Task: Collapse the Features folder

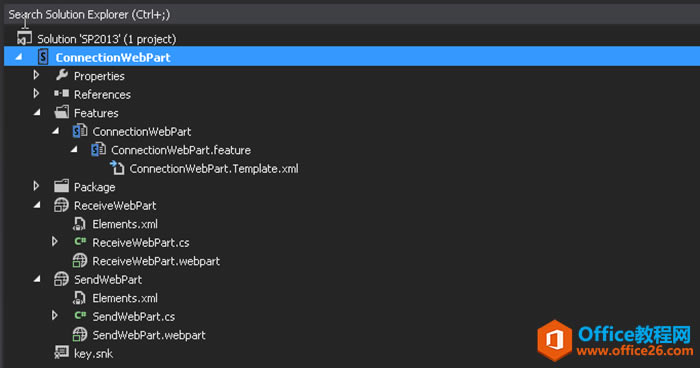Action: [37, 113]
